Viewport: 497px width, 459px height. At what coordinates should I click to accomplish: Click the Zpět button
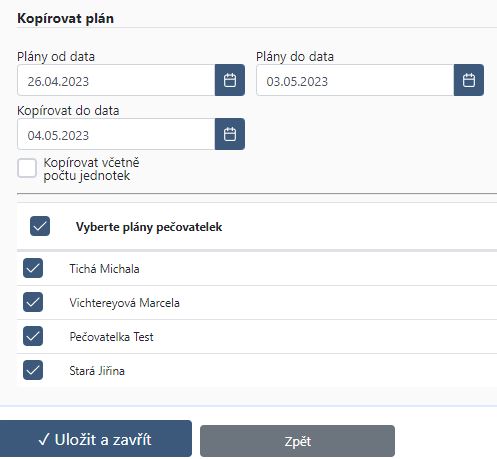pyautogui.click(x=297, y=441)
